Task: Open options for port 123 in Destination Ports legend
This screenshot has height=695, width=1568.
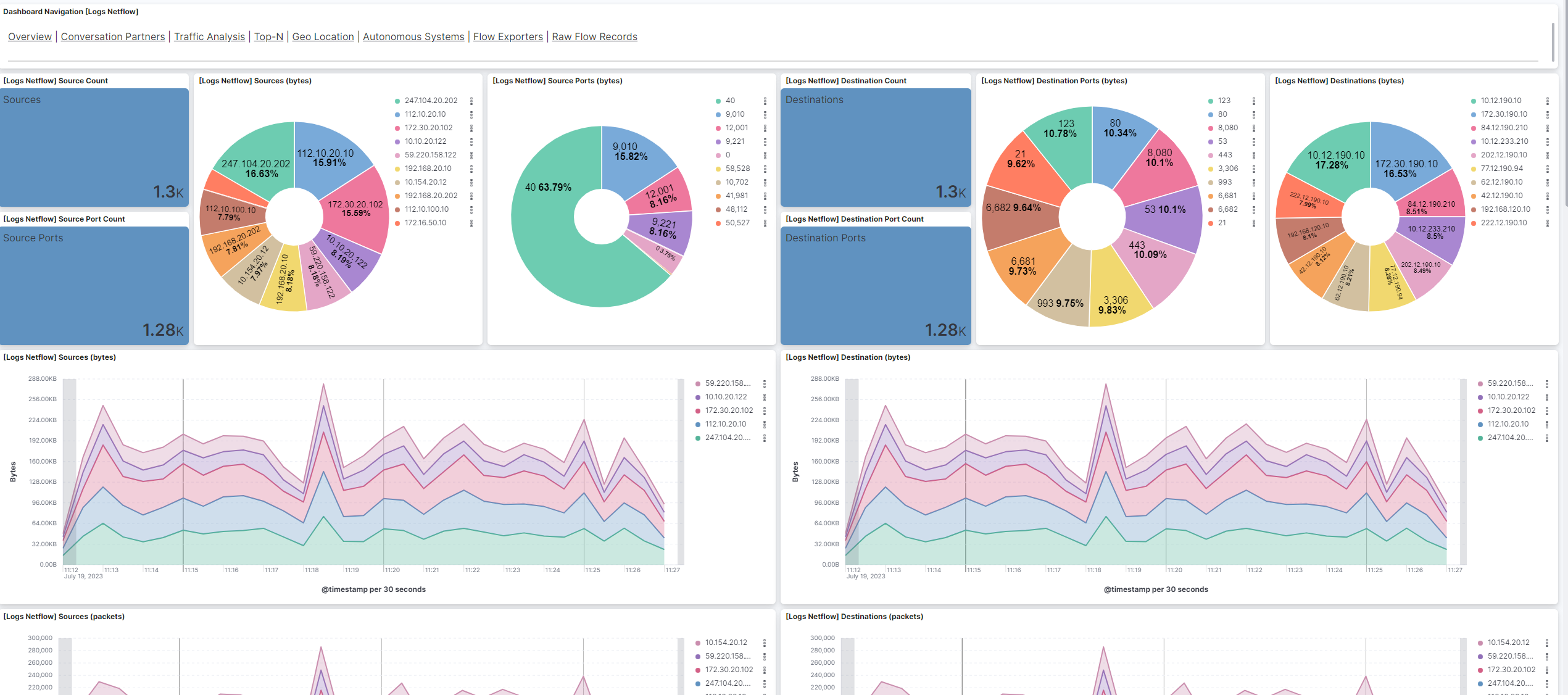Action: tap(1254, 100)
